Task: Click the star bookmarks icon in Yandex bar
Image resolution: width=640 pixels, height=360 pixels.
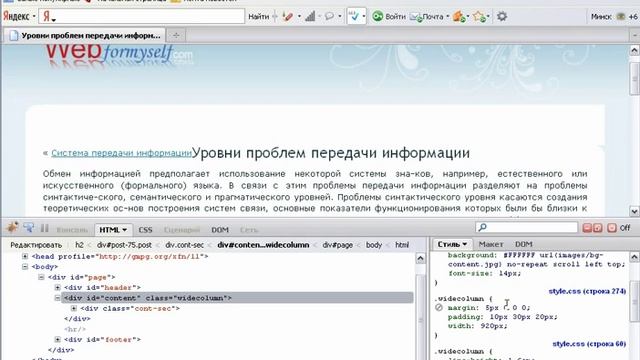Action: [x=479, y=17]
